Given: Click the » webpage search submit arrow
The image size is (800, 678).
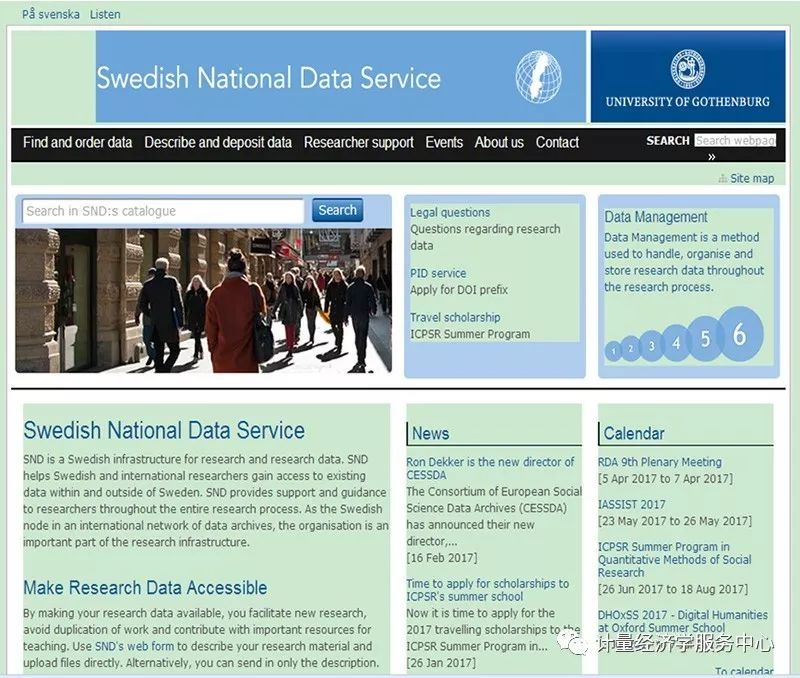Looking at the screenshot, I should click(x=711, y=156).
